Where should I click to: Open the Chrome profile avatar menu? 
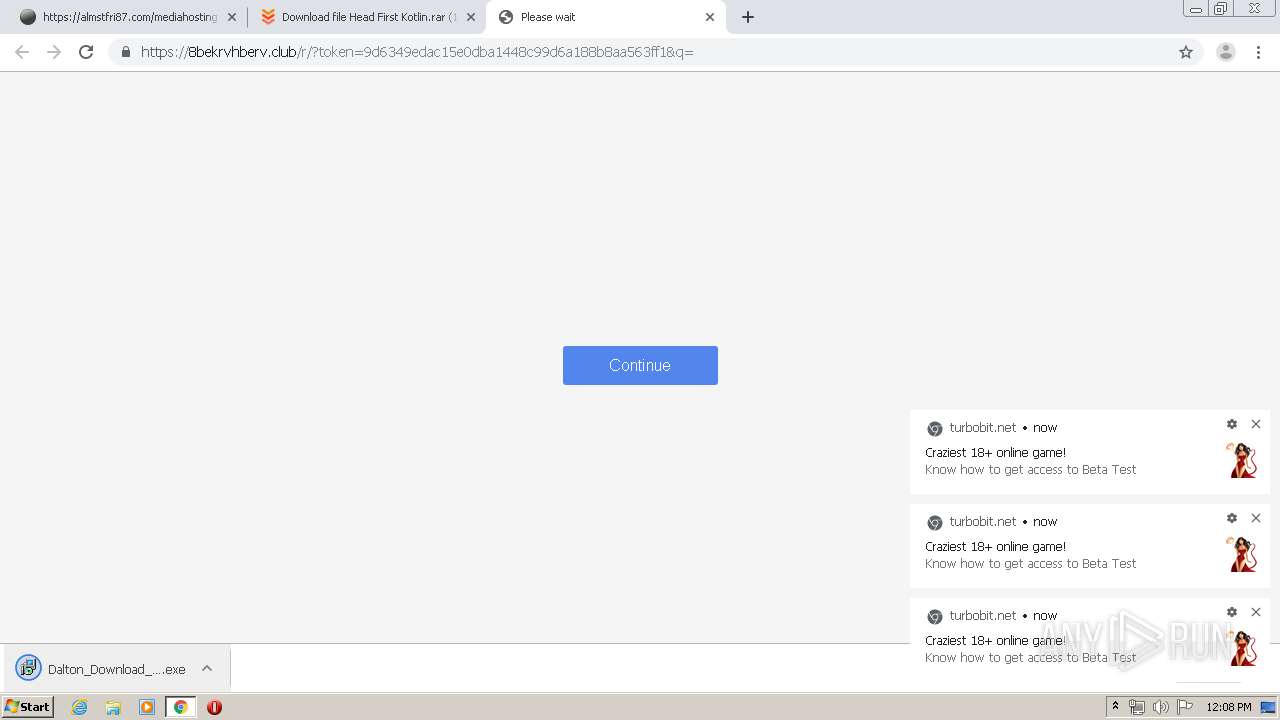click(1226, 52)
